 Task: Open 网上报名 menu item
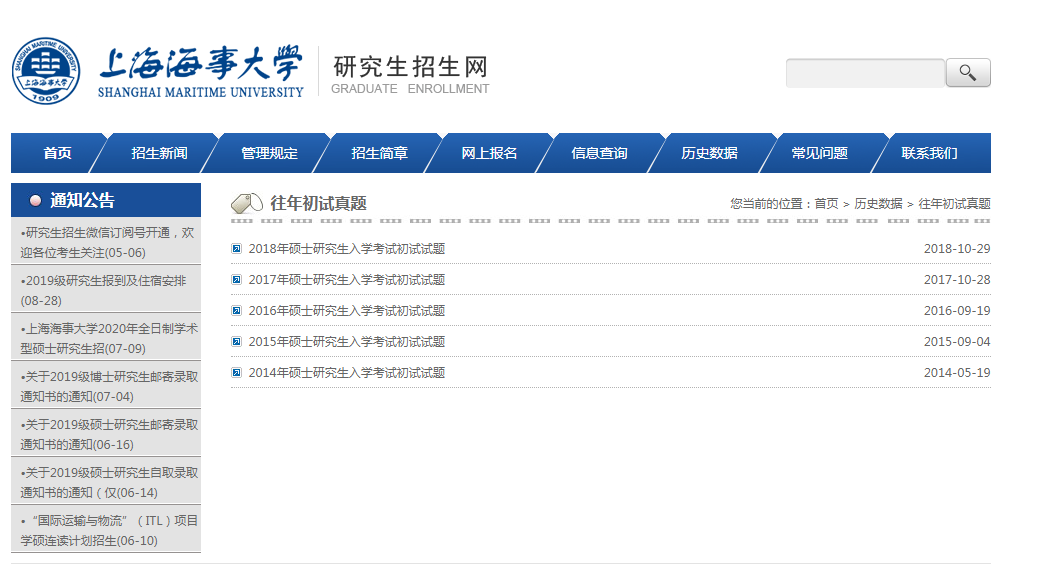pos(489,153)
